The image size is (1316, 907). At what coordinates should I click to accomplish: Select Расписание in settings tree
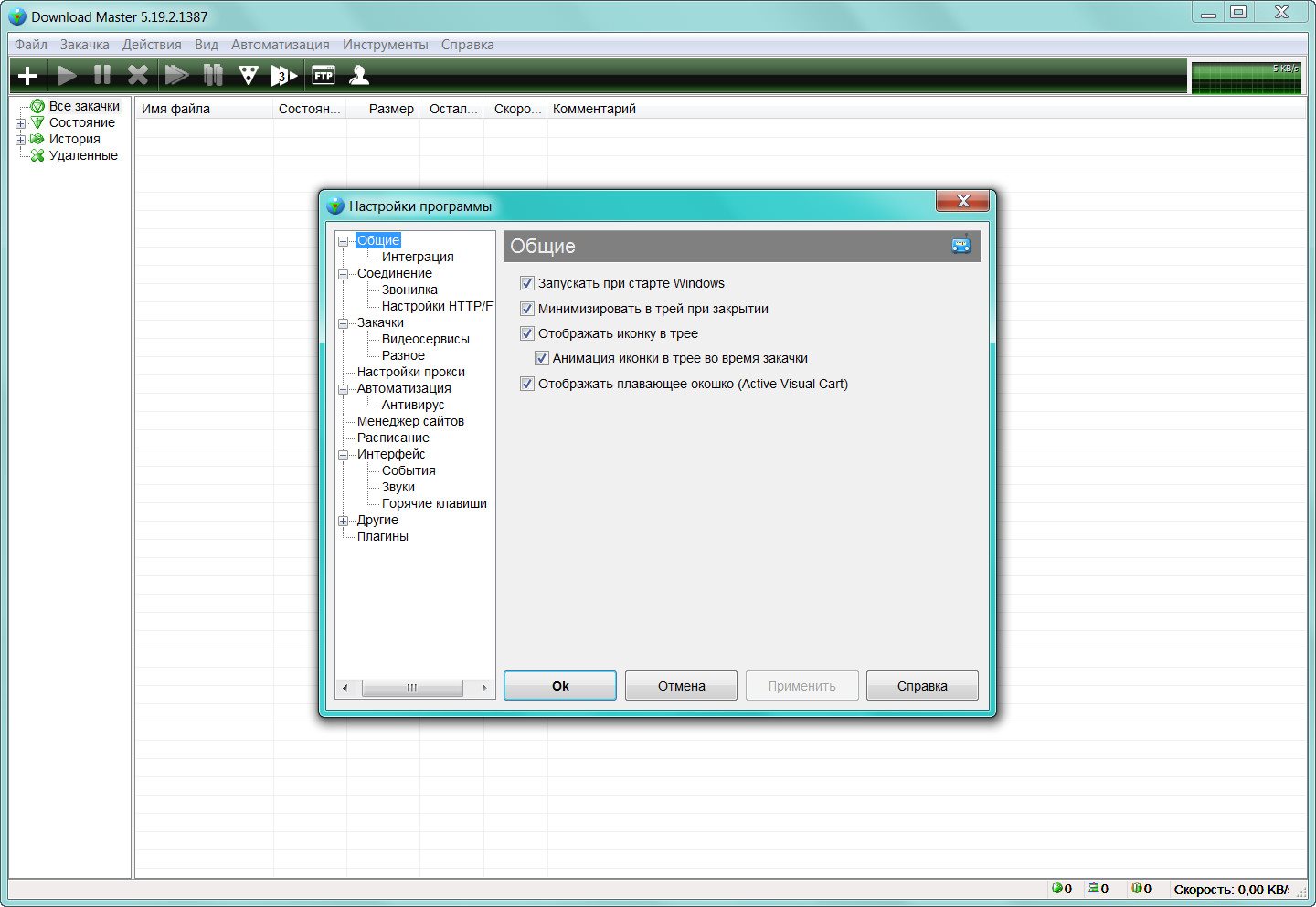pos(393,438)
